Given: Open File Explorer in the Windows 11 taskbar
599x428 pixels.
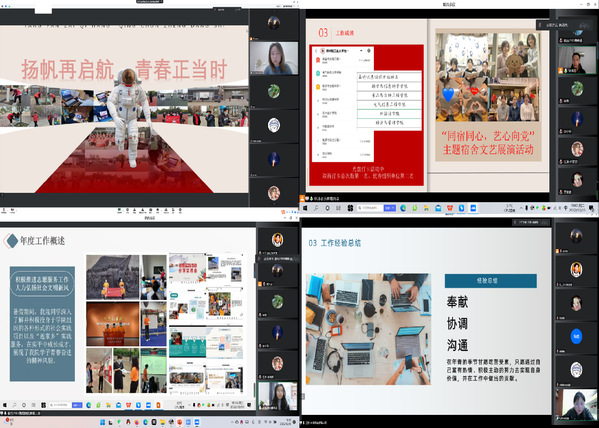Looking at the screenshot, I should 162,422.
